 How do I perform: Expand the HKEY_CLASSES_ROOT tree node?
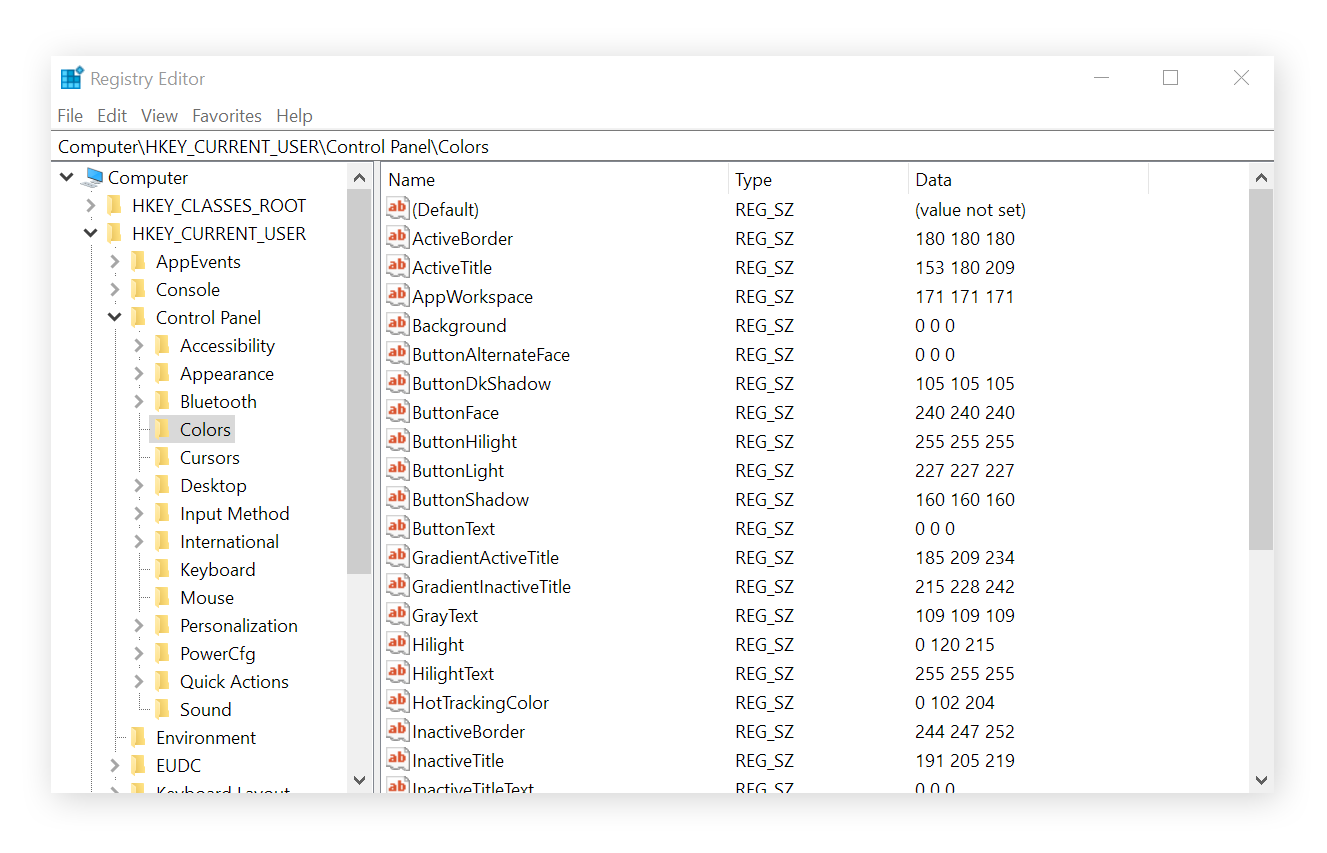click(90, 205)
